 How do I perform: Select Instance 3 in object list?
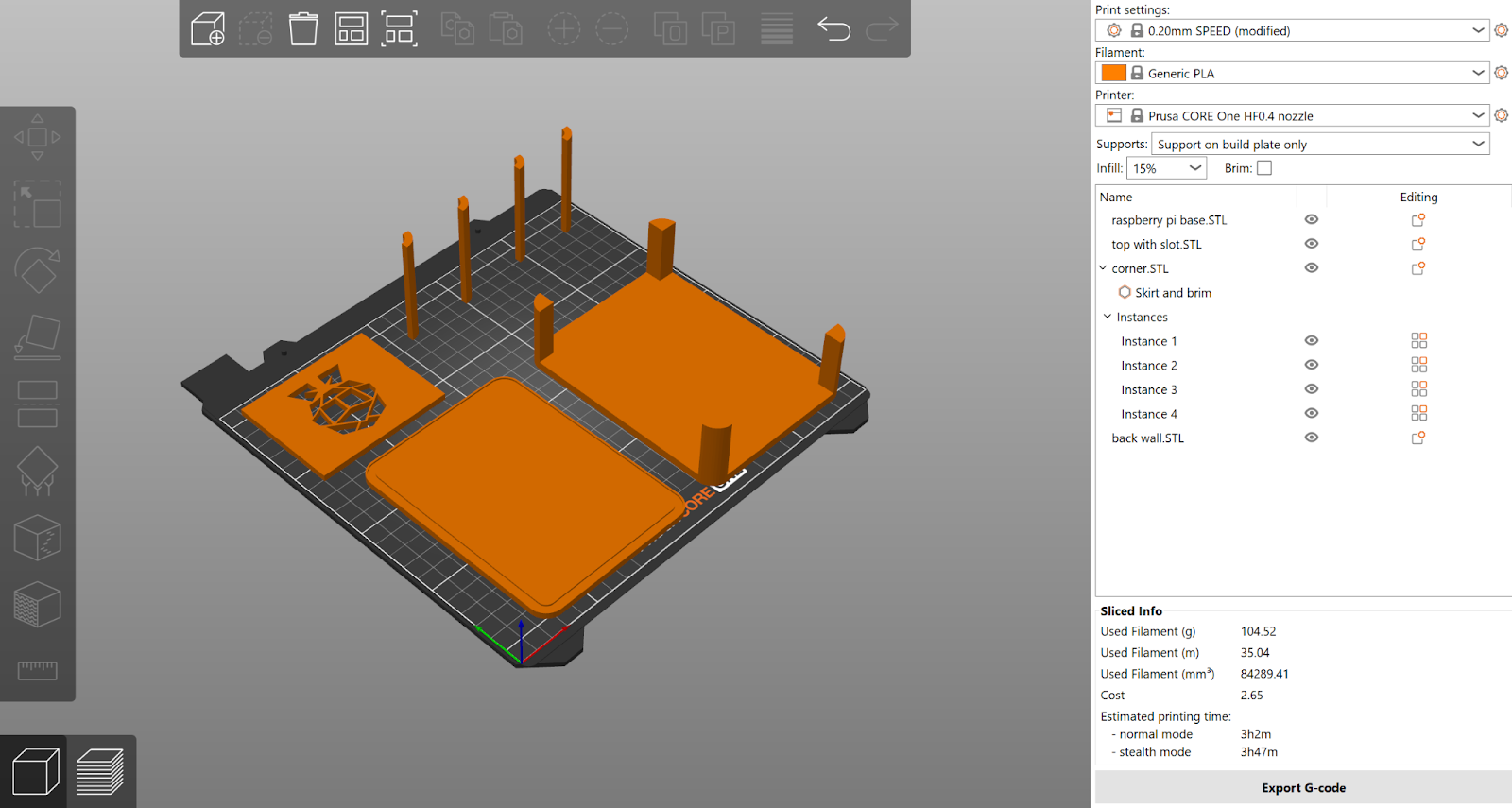1148,390
